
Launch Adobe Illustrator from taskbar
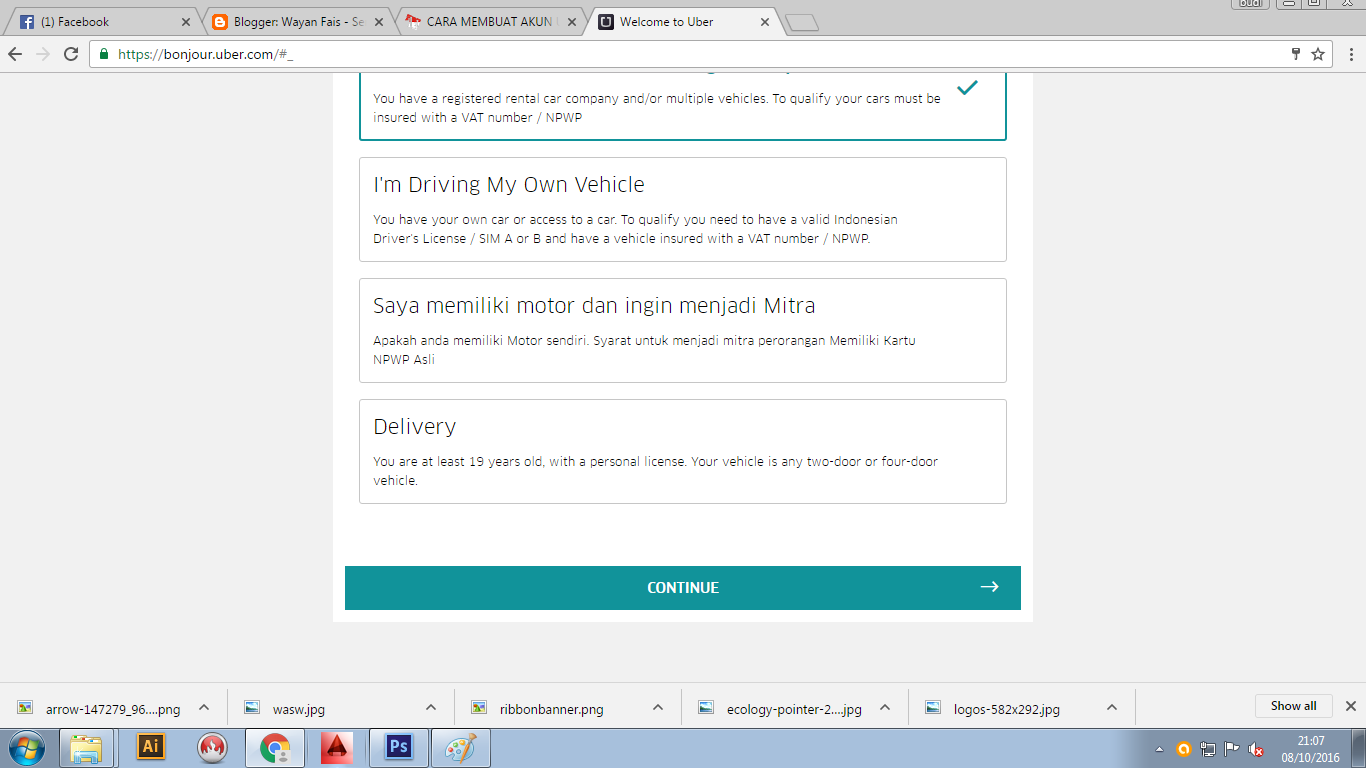(151, 747)
